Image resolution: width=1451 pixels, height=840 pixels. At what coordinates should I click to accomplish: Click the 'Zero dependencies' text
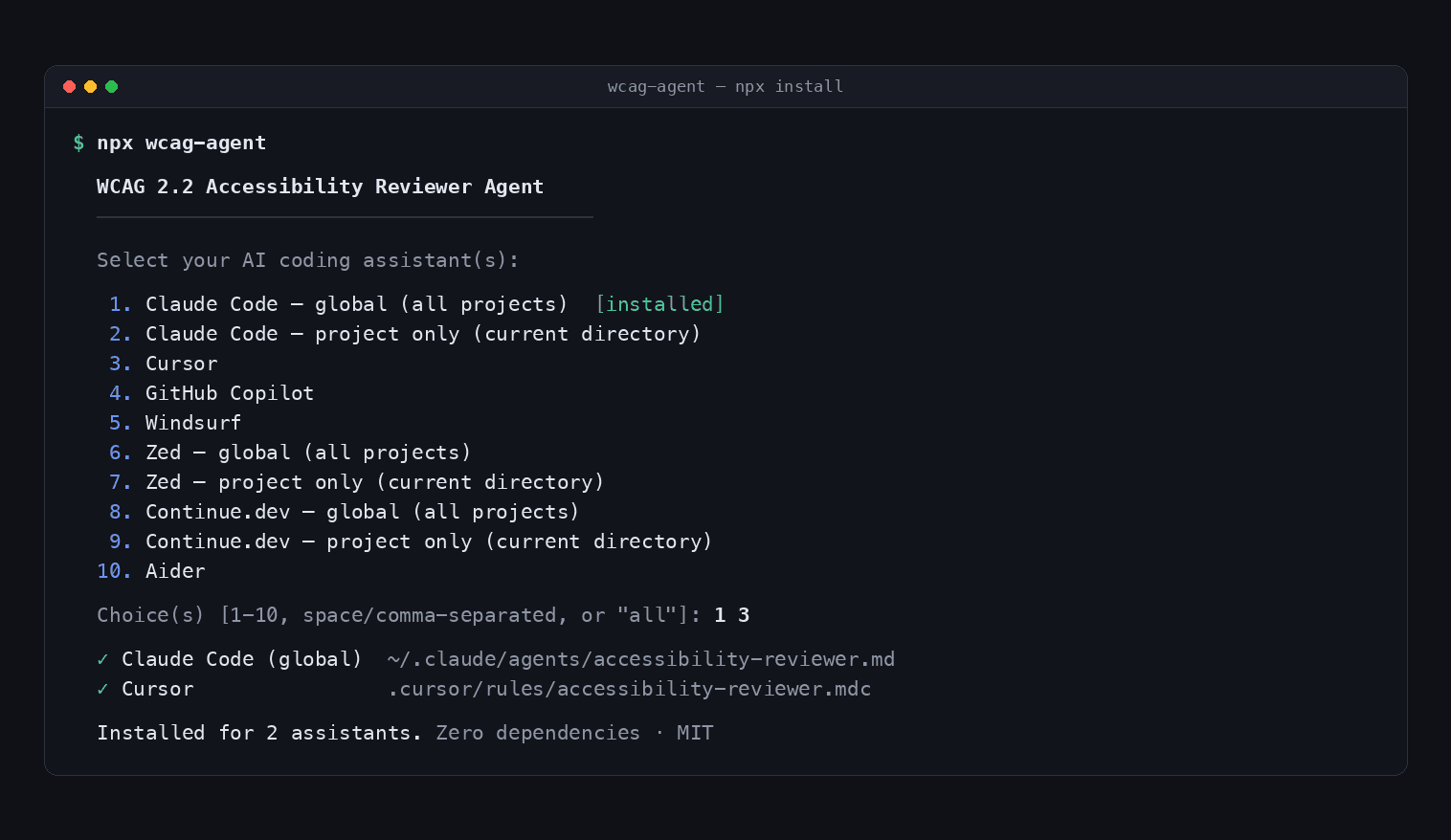coord(538,733)
